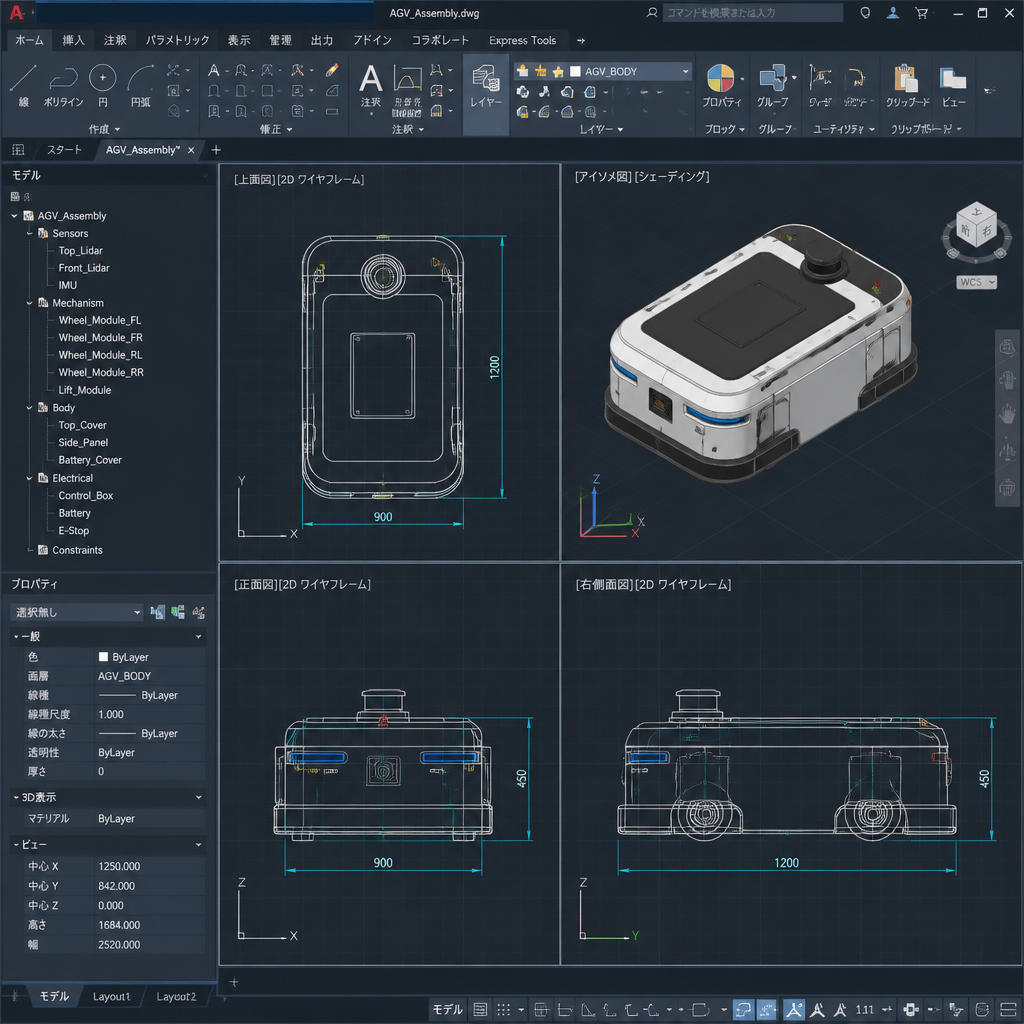1024x1024 pixels.
Task: Click the [上面図] viewport view label
Action: point(255,180)
